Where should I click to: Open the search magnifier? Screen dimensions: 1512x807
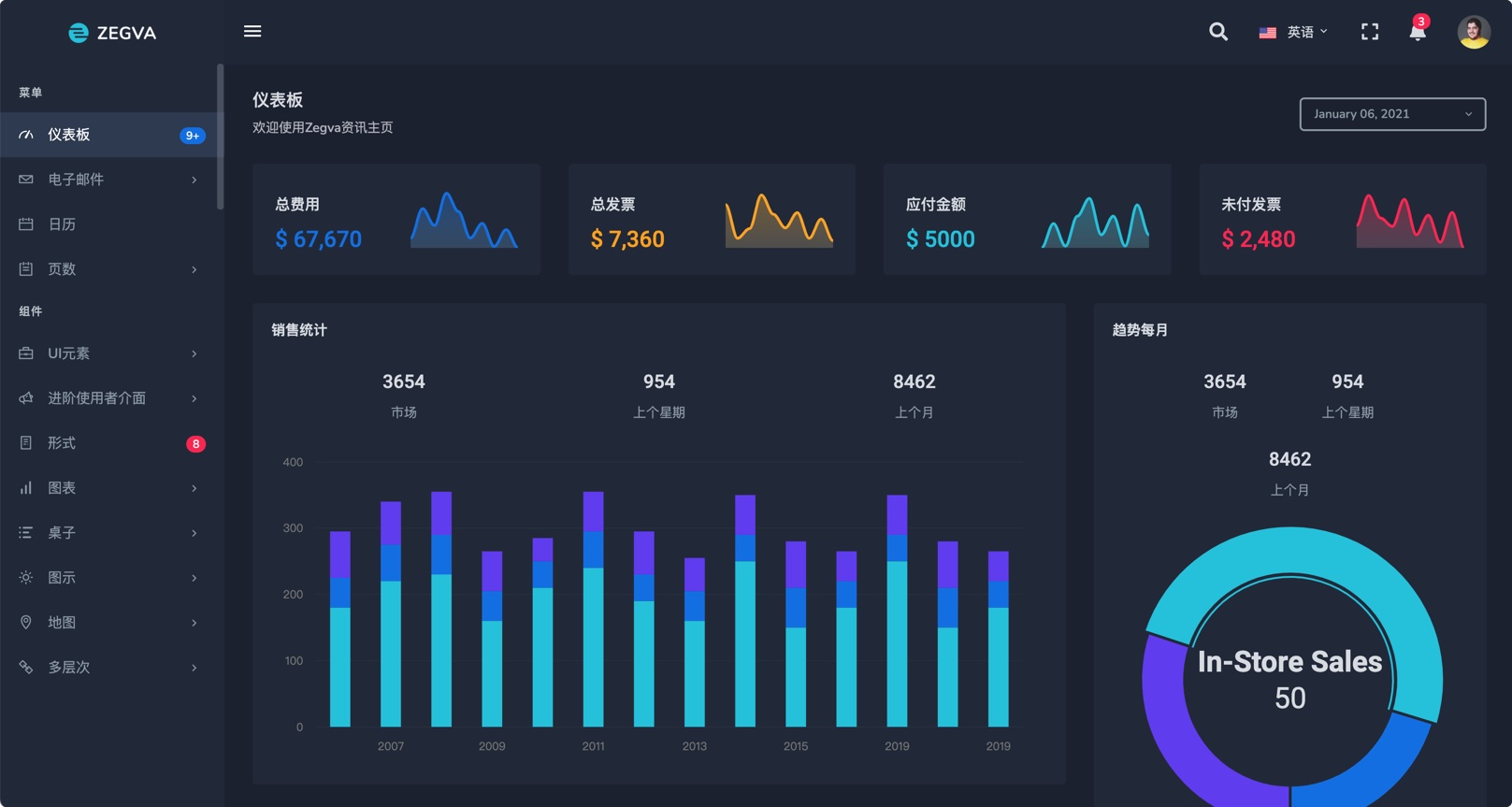click(1218, 32)
